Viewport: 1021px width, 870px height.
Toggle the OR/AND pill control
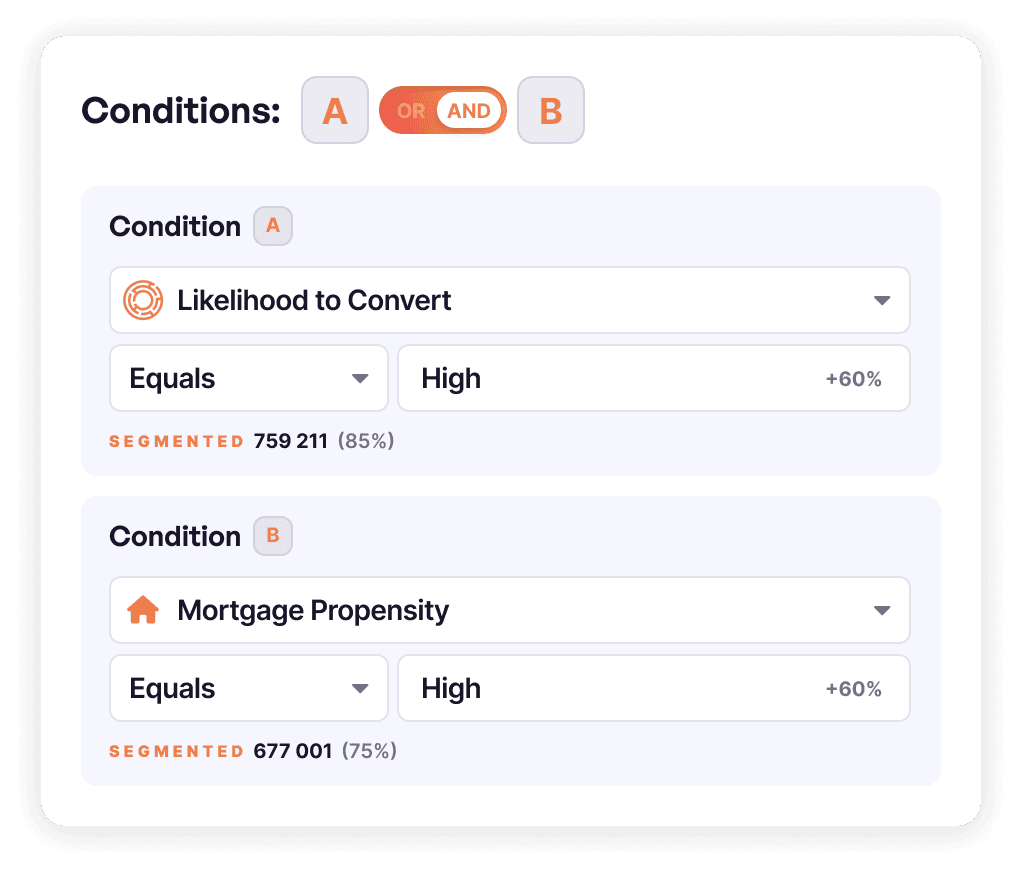[x=443, y=110]
